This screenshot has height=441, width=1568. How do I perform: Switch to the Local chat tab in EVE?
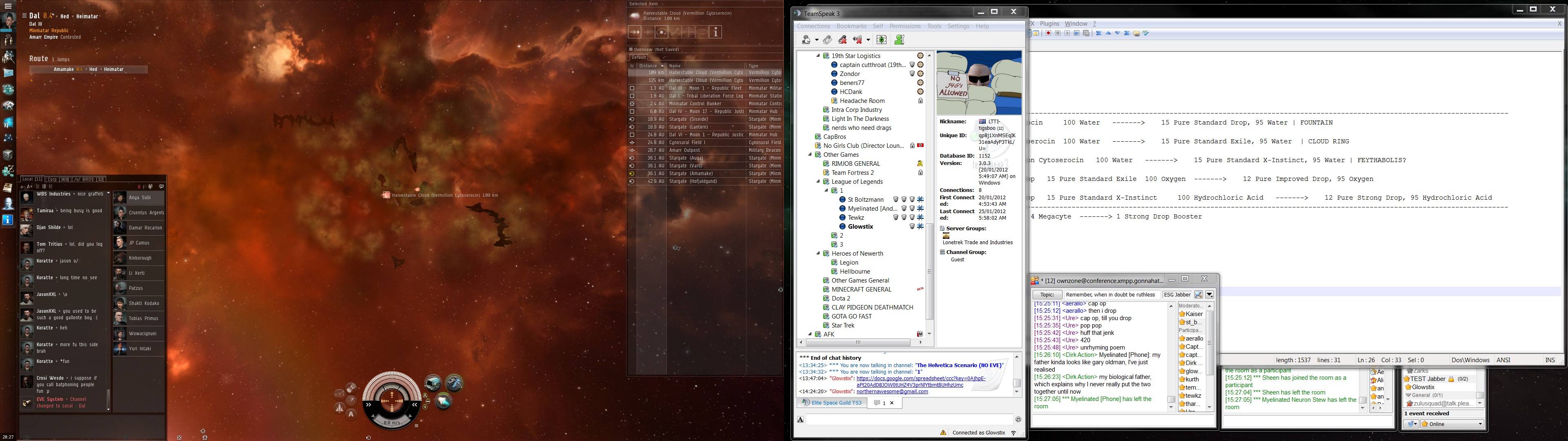pyautogui.click(x=32, y=179)
